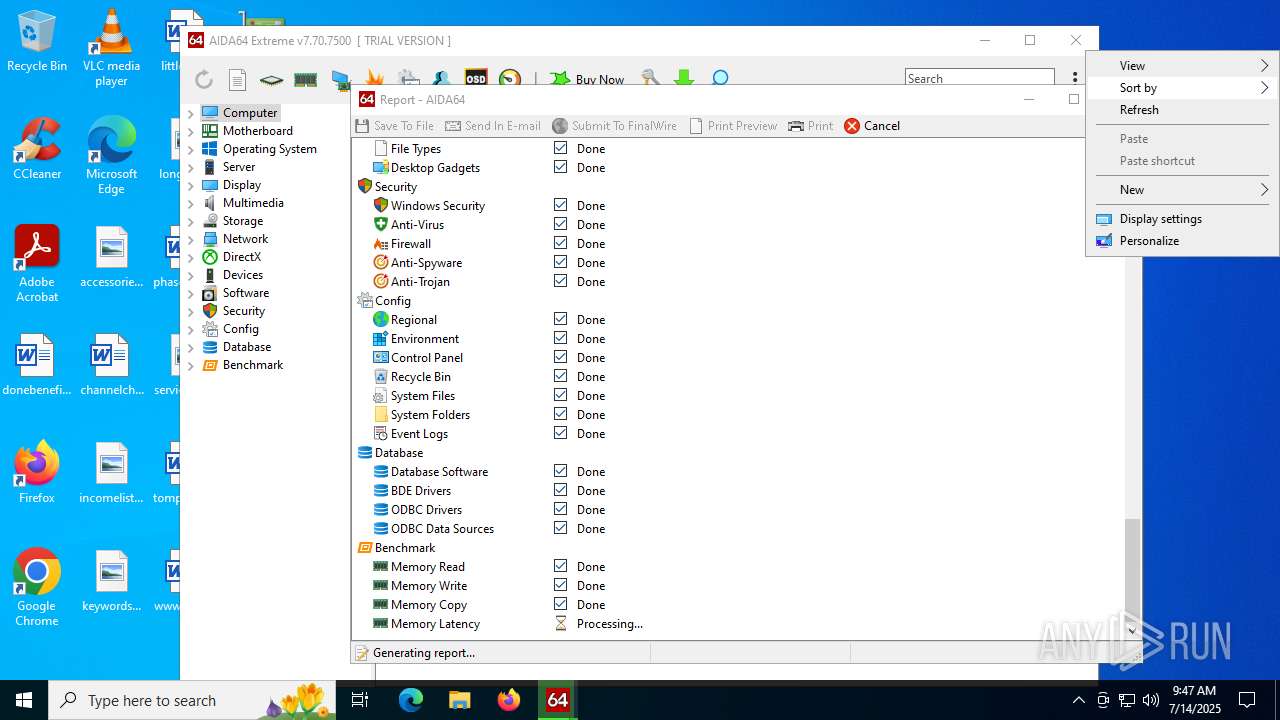Screen dimensions: 1280x720
Task: Open the New submenu in context menu
Action: pyautogui.click(x=1182, y=190)
